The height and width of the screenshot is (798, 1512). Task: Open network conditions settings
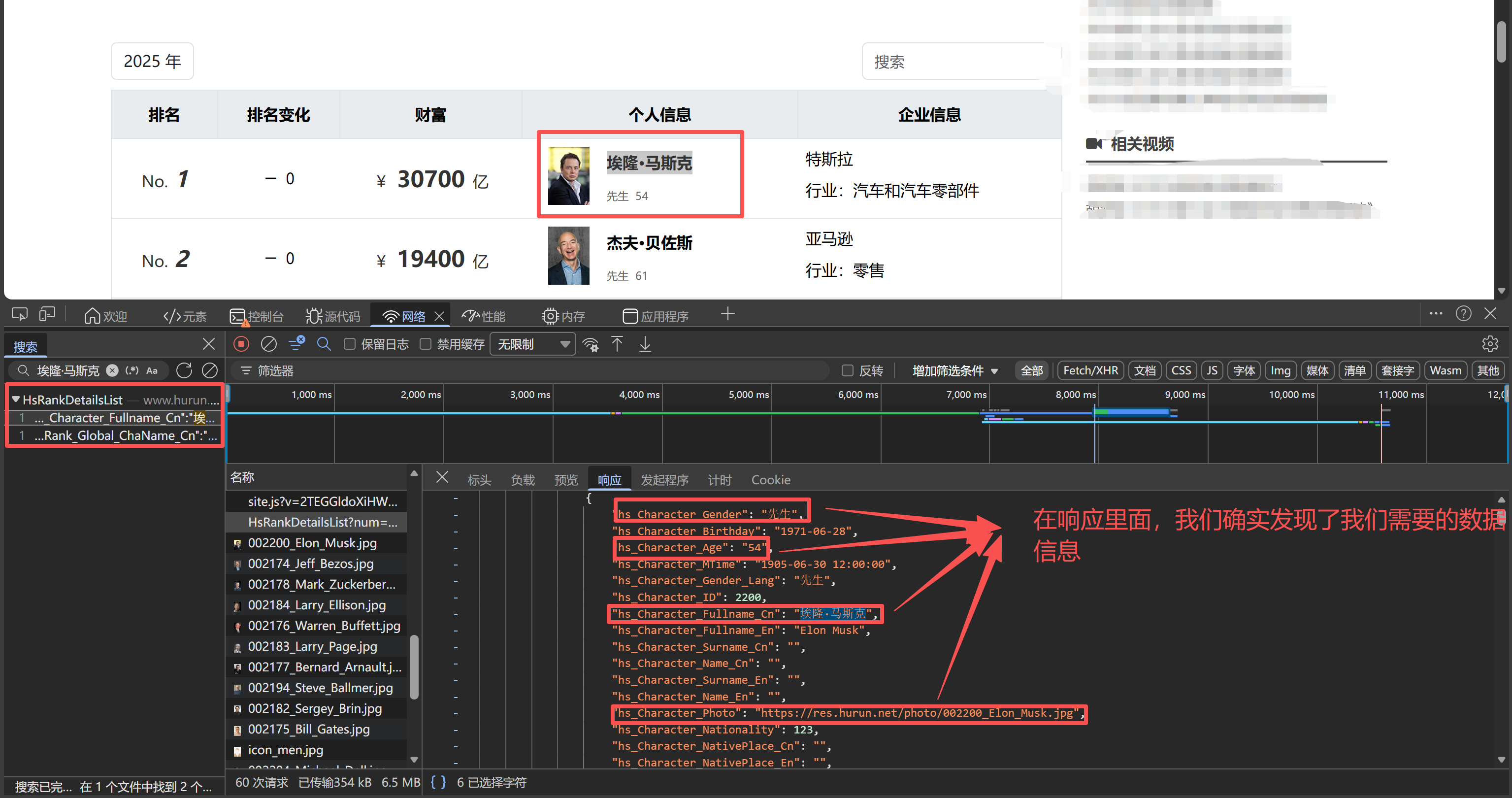[591, 345]
